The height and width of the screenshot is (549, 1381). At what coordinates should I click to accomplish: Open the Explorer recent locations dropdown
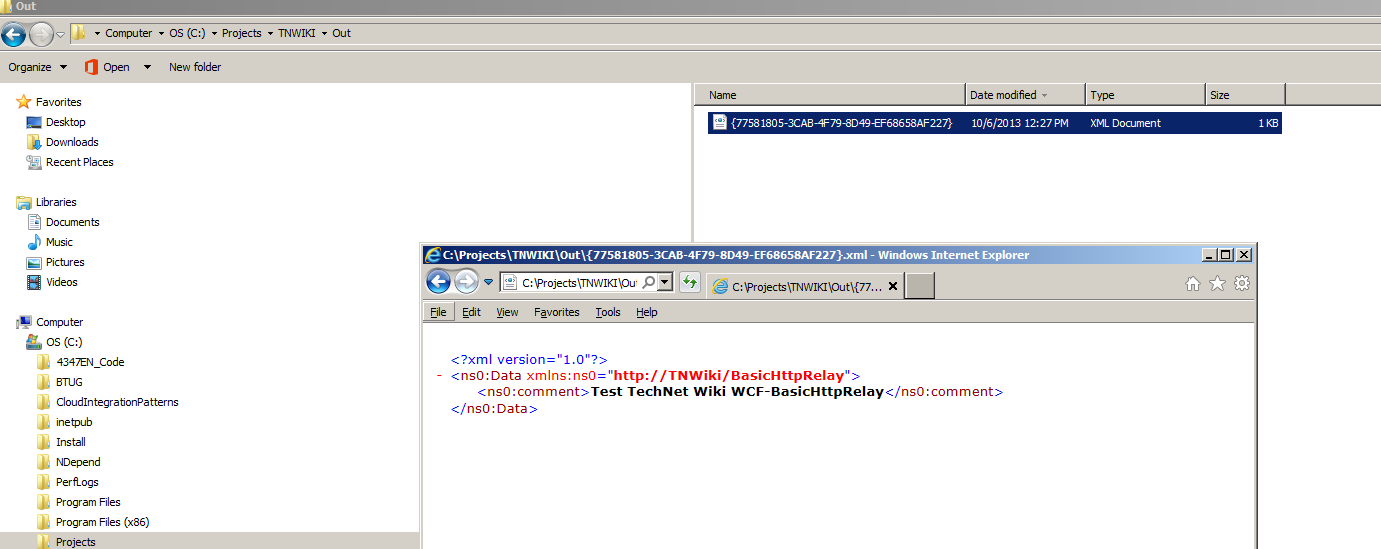(x=60, y=35)
